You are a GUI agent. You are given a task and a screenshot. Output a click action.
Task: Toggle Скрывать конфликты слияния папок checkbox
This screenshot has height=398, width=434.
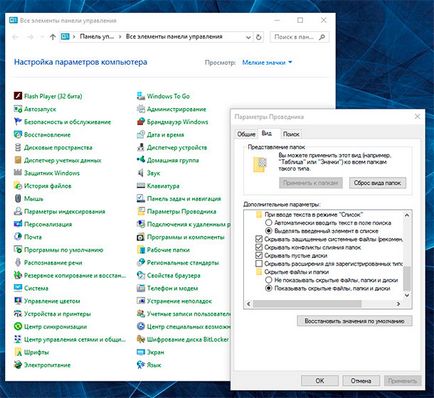[259, 247]
